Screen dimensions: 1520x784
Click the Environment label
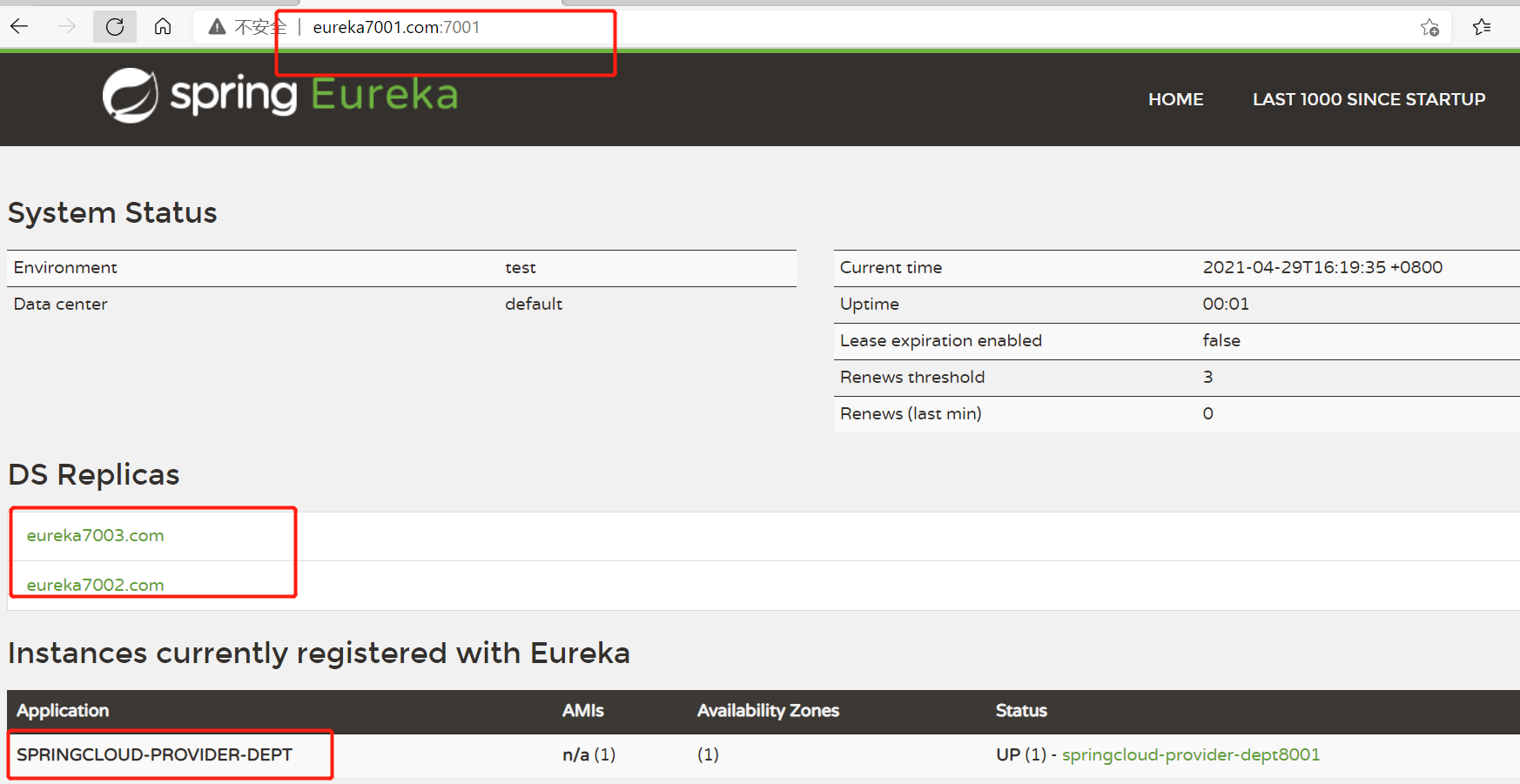coord(65,267)
